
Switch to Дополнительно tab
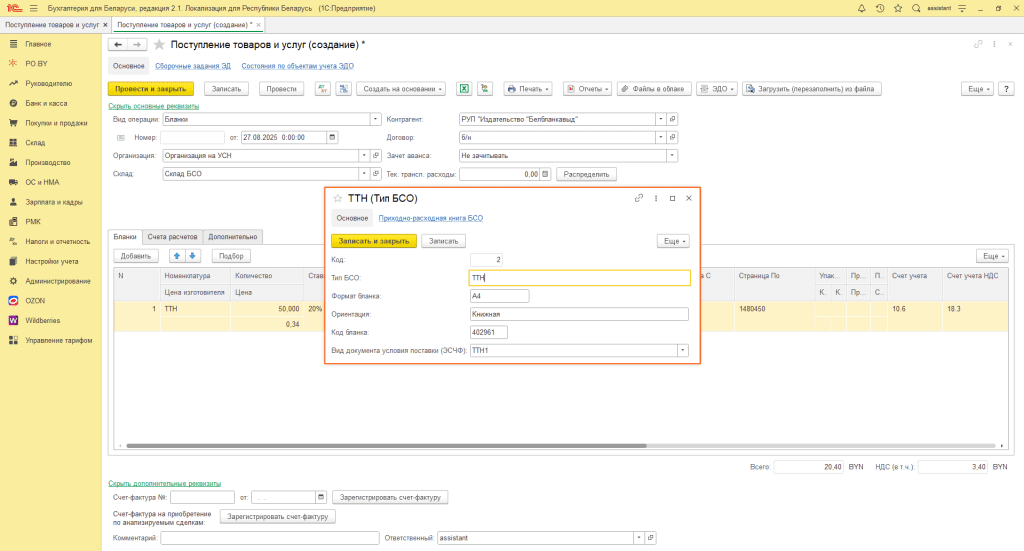point(232,237)
